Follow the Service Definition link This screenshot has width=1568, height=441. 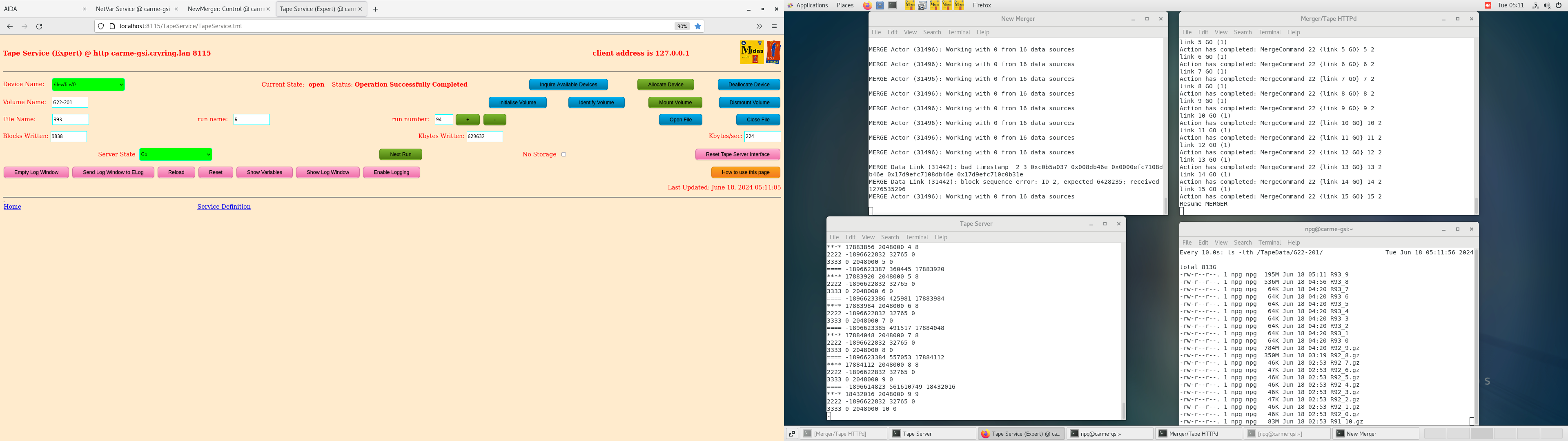pos(223,207)
